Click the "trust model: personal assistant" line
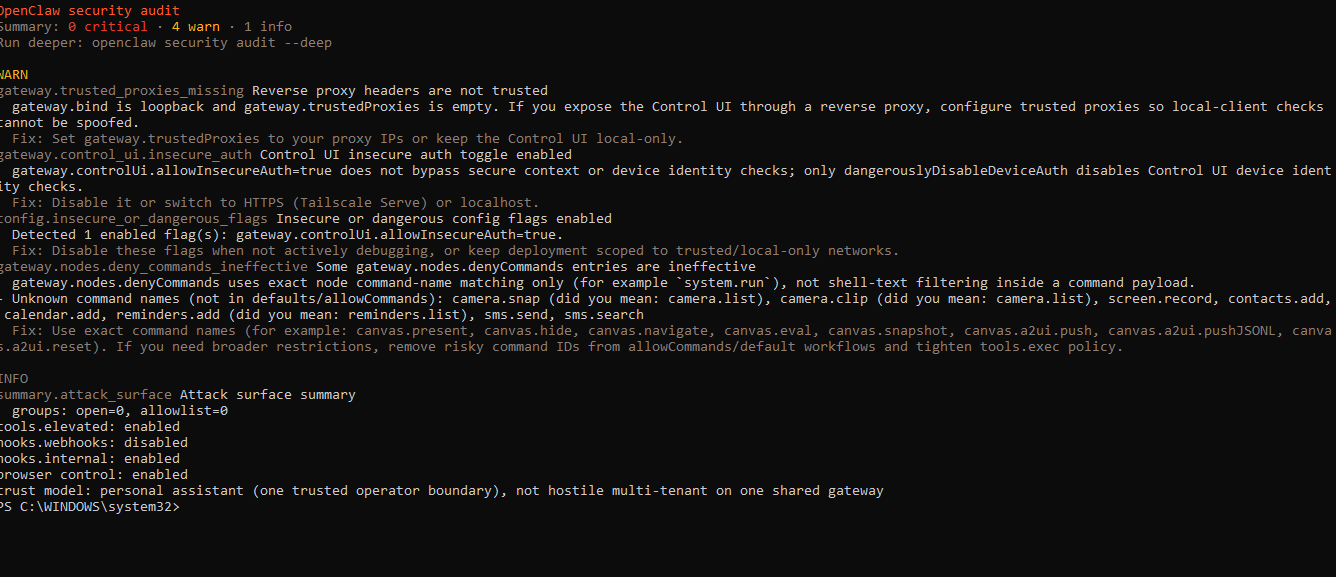 click(440, 491)
